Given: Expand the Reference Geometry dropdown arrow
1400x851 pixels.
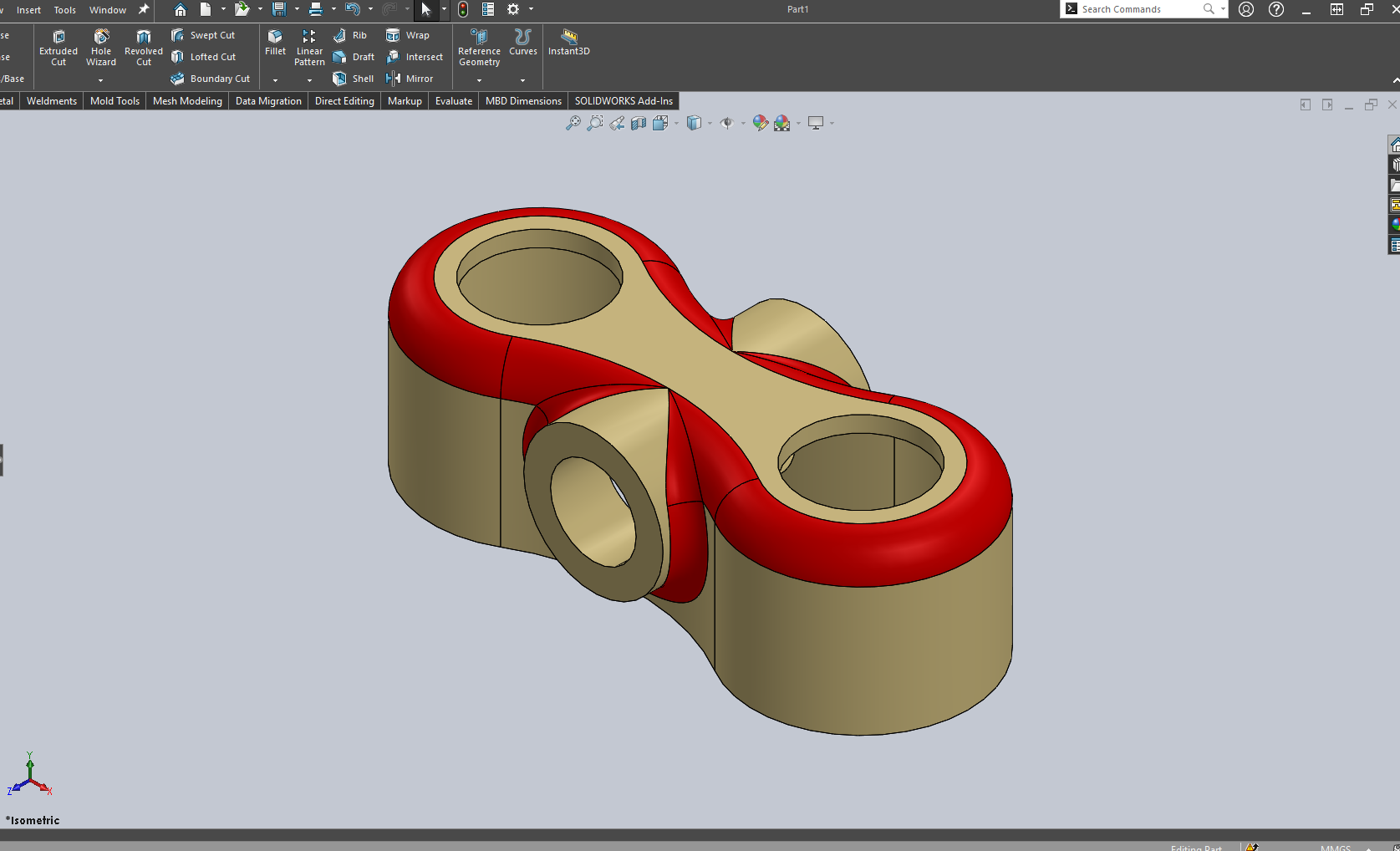Looking at the screenshot, I should click(x=479, y=80).
